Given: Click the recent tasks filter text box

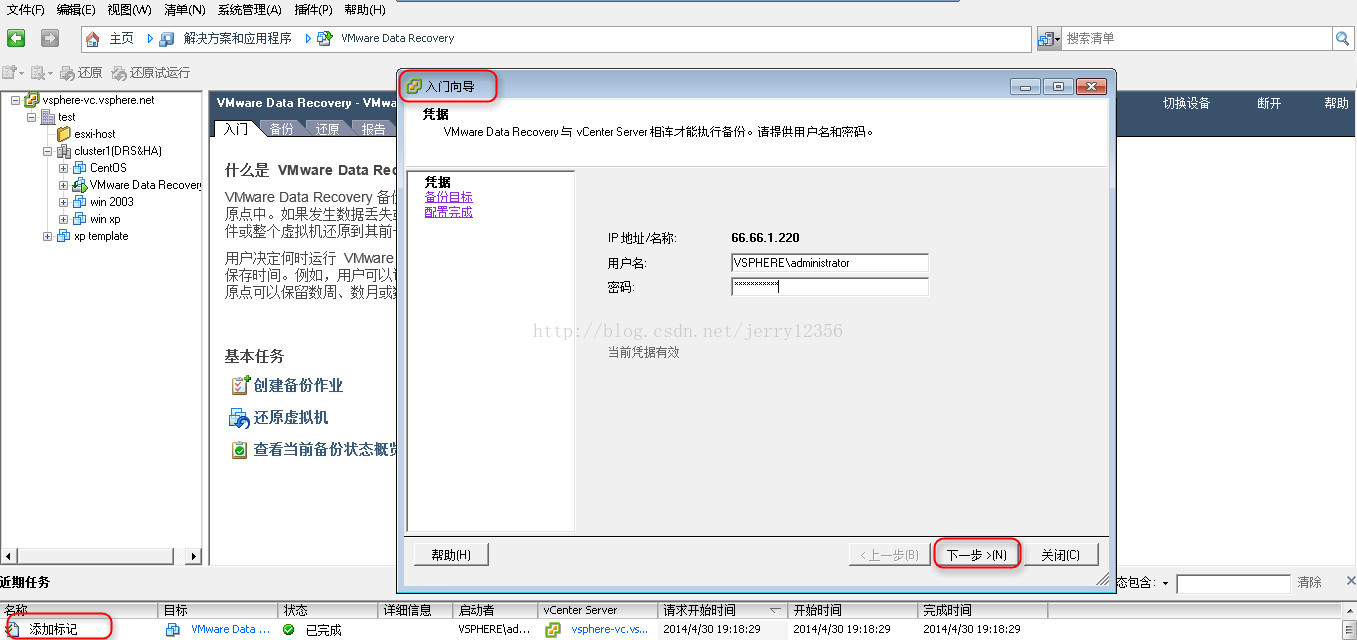Looking at the screenshot, I should pyautogui.click(x=1233, y=583).
